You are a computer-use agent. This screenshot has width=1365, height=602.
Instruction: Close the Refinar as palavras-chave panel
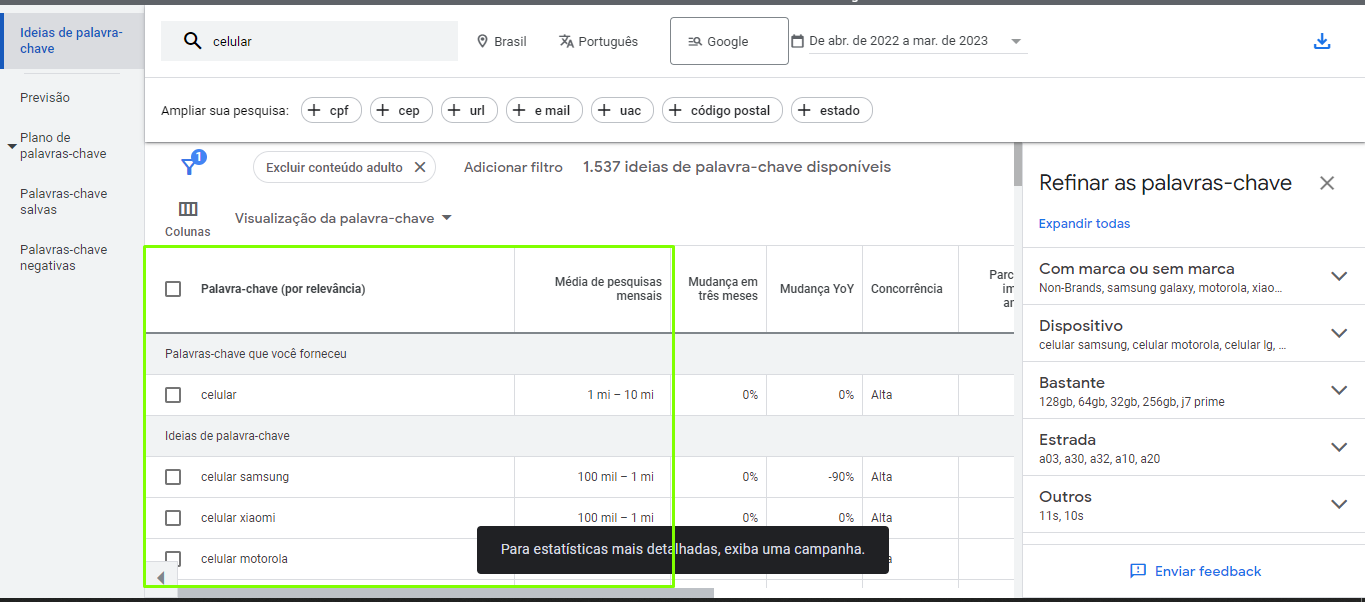pyautogui.click(x=1327, y=183)
